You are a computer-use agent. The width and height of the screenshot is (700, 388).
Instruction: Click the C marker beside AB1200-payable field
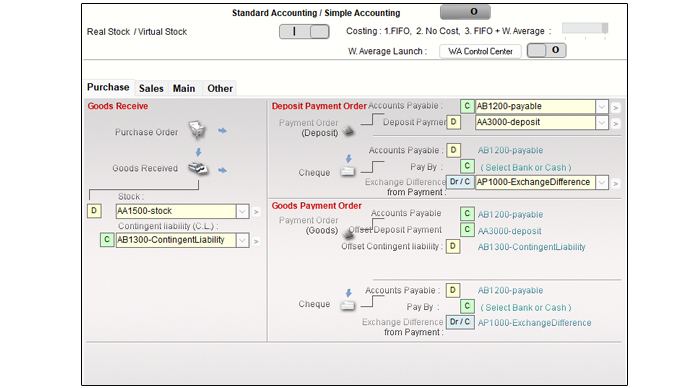coord(467,106)
